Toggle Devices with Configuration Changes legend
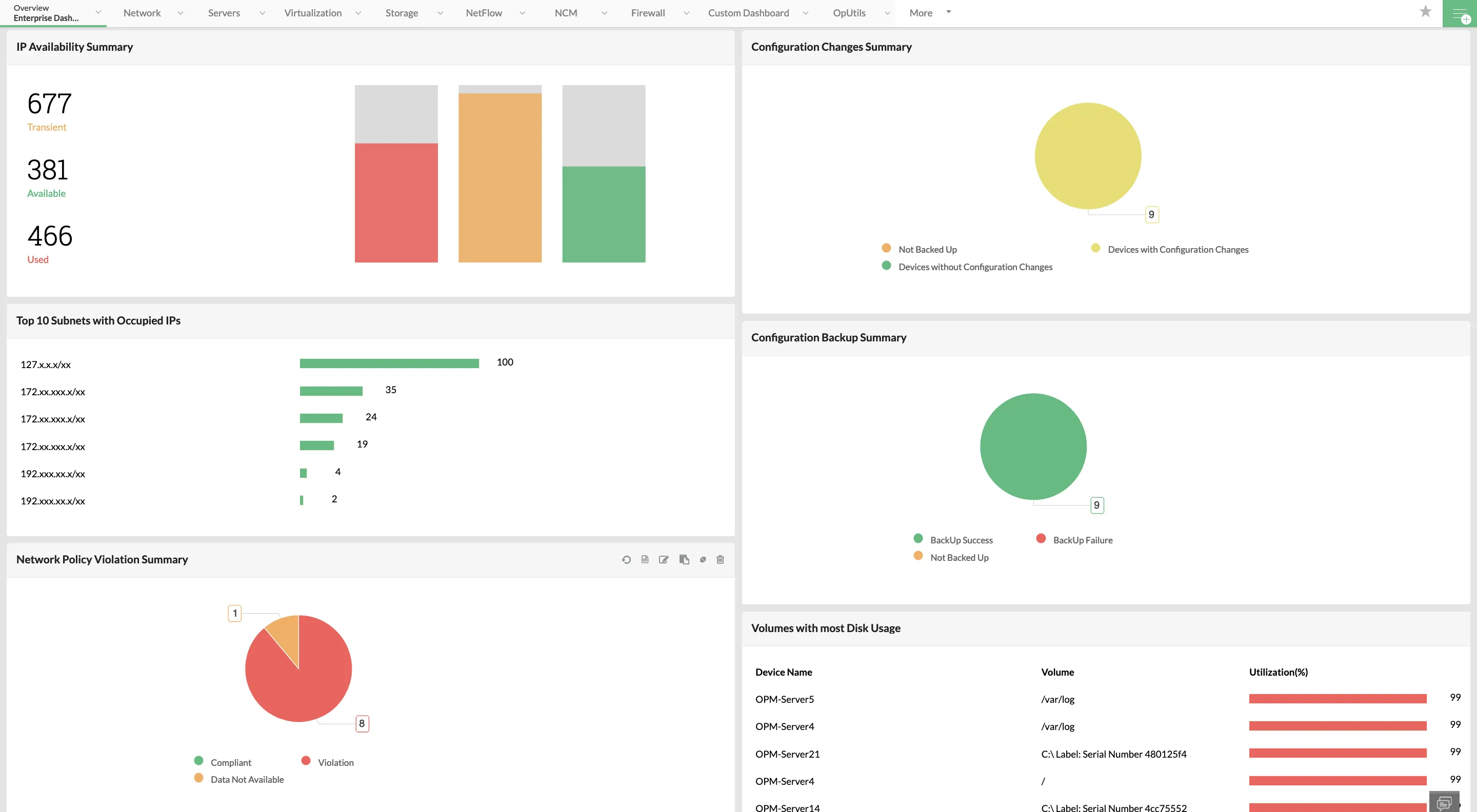 click(1177, 249)
